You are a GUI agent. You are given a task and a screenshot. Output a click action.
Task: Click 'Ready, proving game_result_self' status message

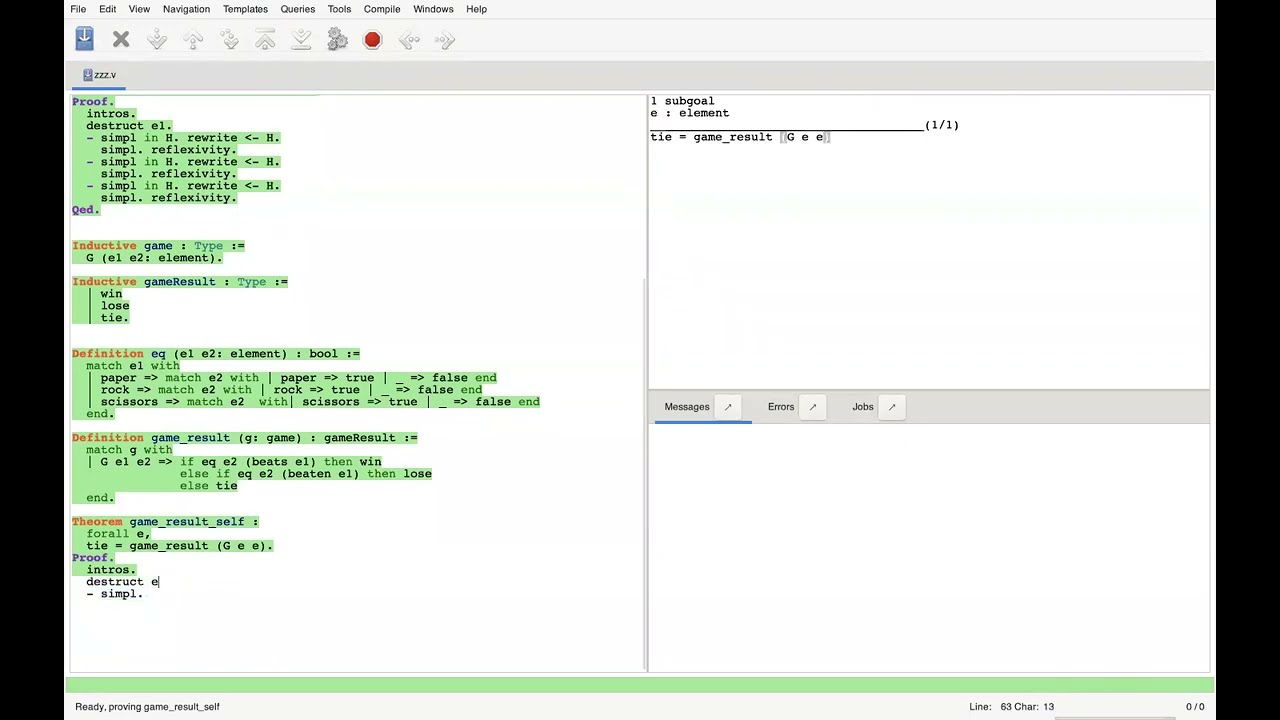(147, 707)
